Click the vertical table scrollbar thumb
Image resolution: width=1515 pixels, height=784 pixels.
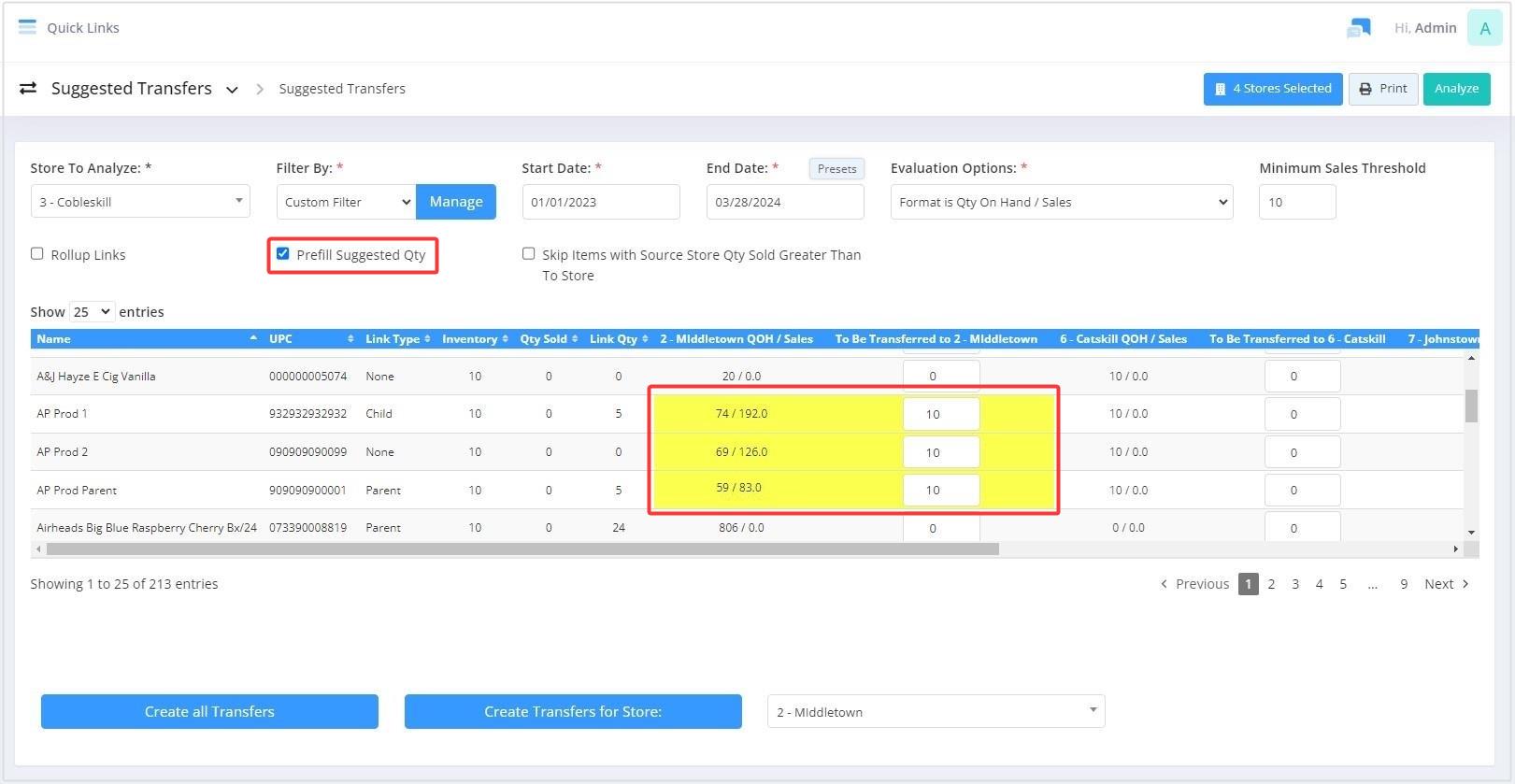click(1471, 406)
